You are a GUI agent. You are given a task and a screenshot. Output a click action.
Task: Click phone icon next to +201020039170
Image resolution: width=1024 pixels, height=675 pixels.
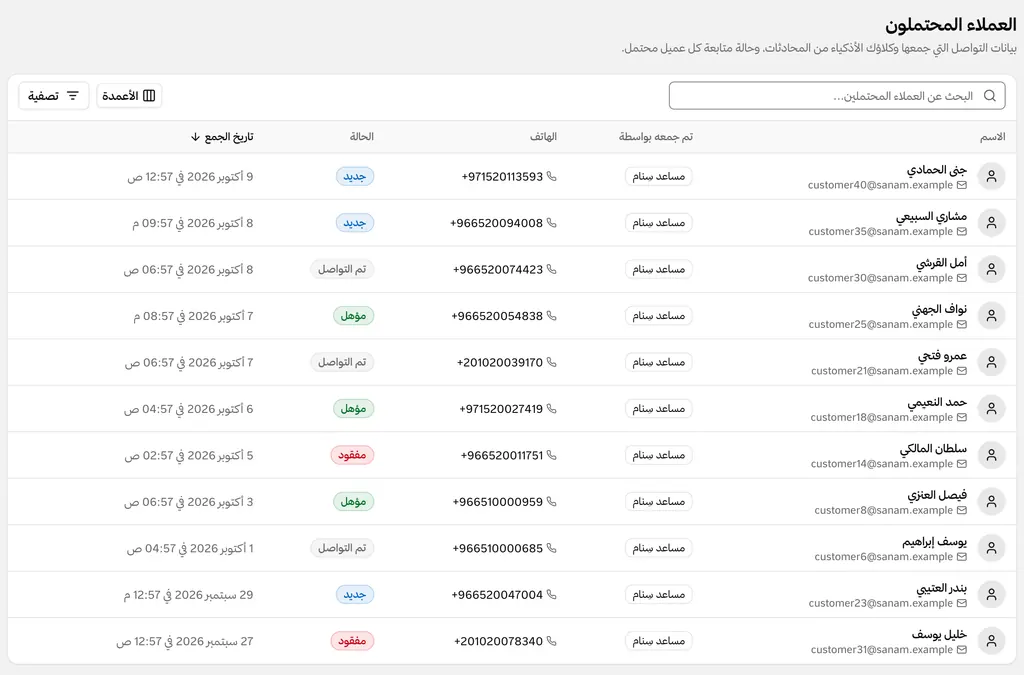[x=552, y=362]
